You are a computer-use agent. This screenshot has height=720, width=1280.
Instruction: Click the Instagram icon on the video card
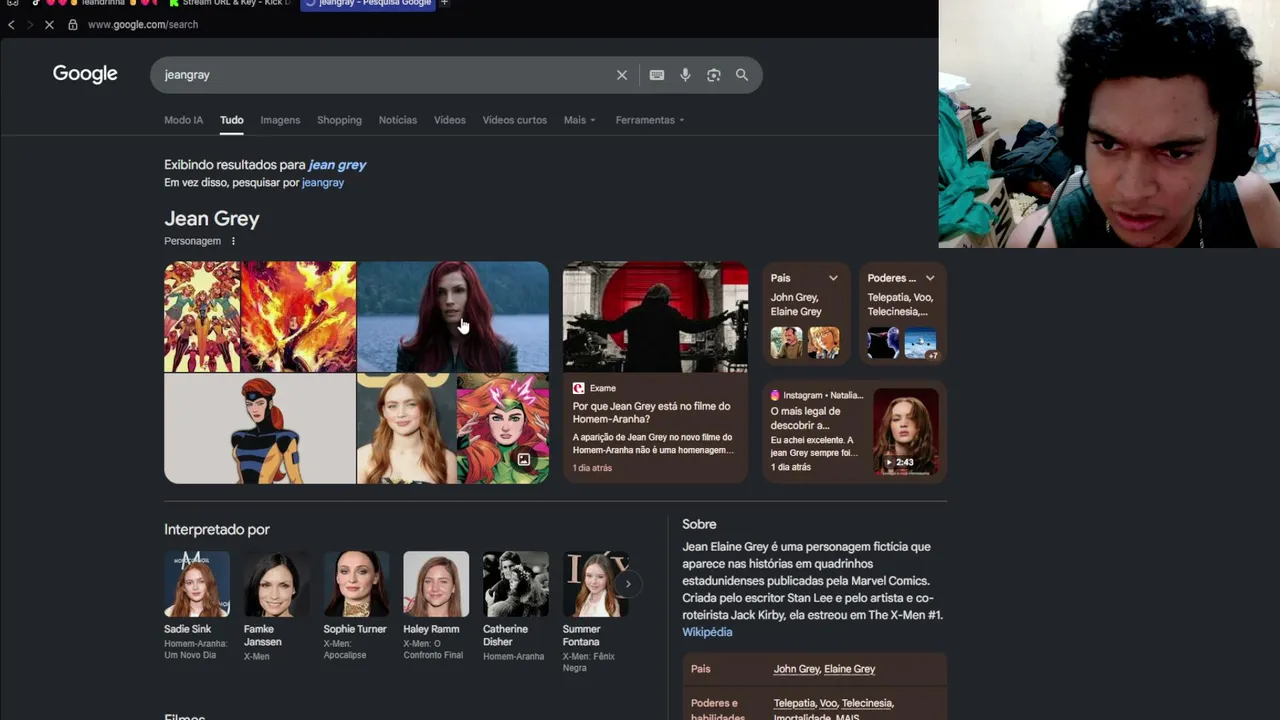775,395
